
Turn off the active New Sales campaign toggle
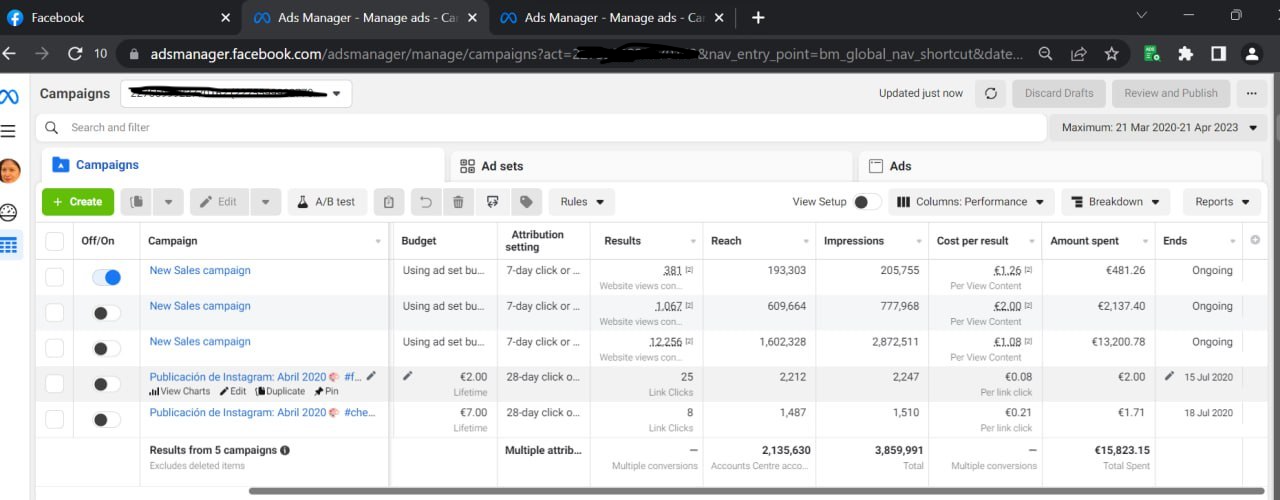tap(106, 277)
